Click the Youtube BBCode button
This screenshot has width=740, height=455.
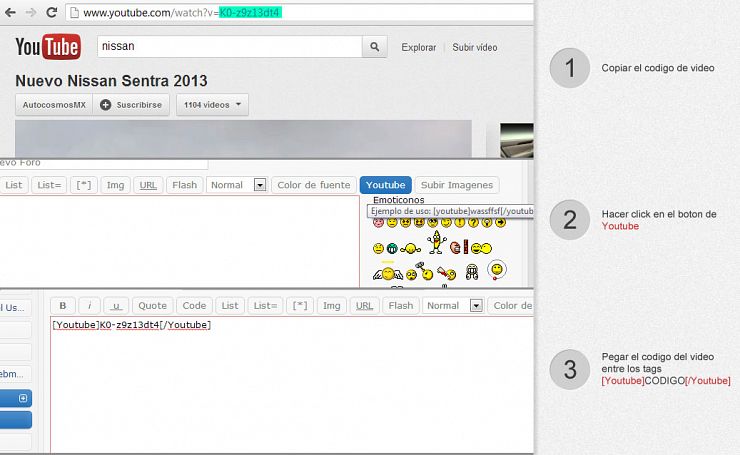pos(386,185)
